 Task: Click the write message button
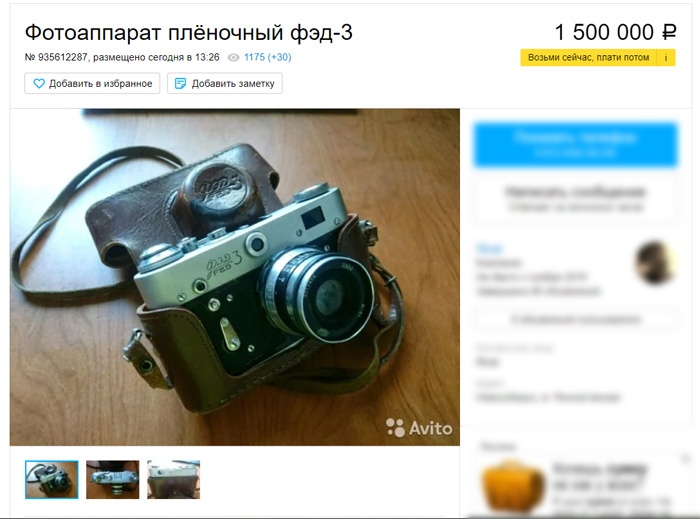[575, 198]
